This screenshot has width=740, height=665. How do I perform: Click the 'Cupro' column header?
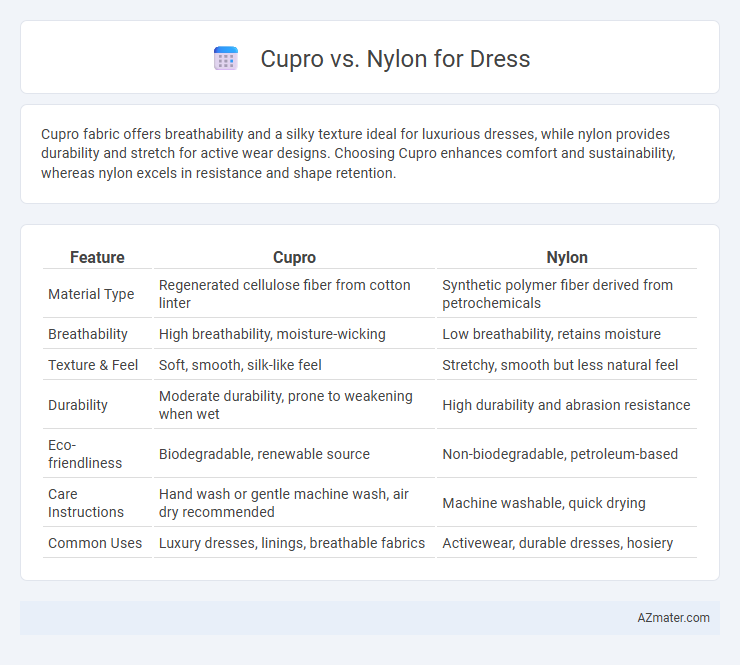pyautogui.click(x=294, y=257)
